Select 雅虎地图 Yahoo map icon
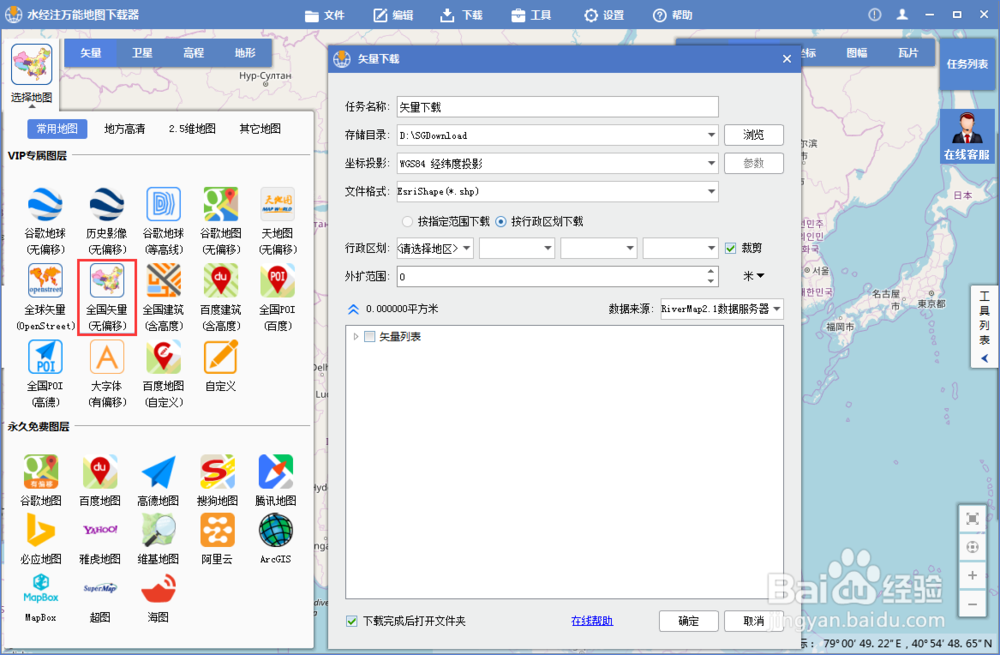The image size is (1000, 655). [100, 530]
